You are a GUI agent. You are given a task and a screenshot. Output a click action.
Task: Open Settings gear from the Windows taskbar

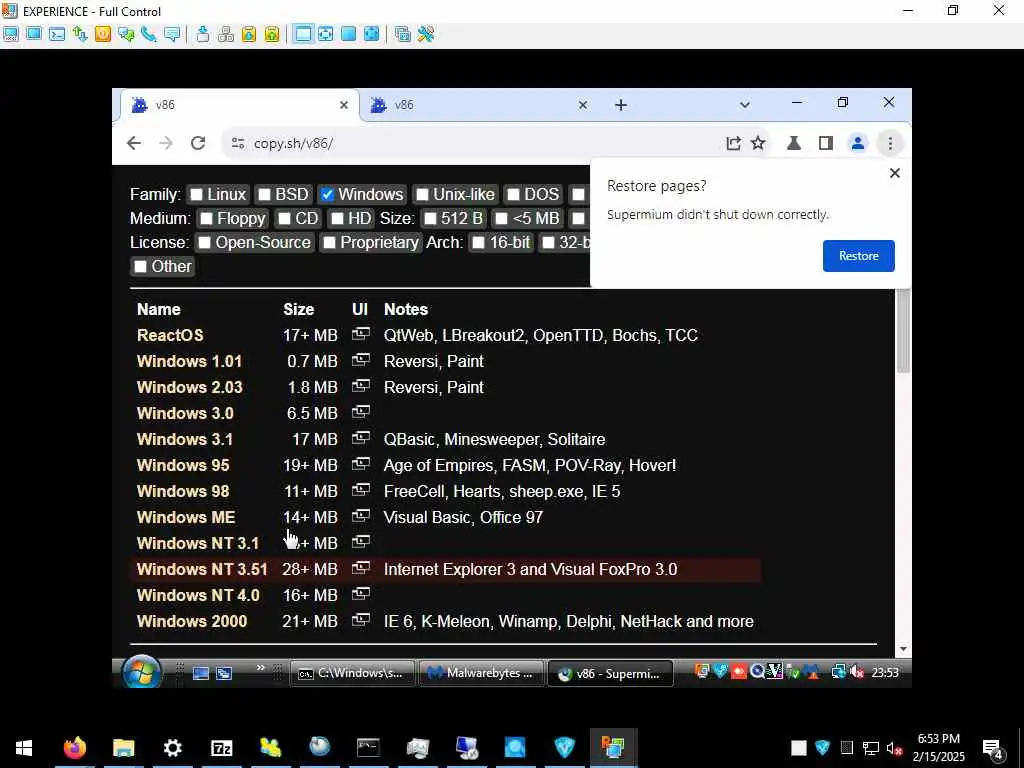tap(172, 747)
